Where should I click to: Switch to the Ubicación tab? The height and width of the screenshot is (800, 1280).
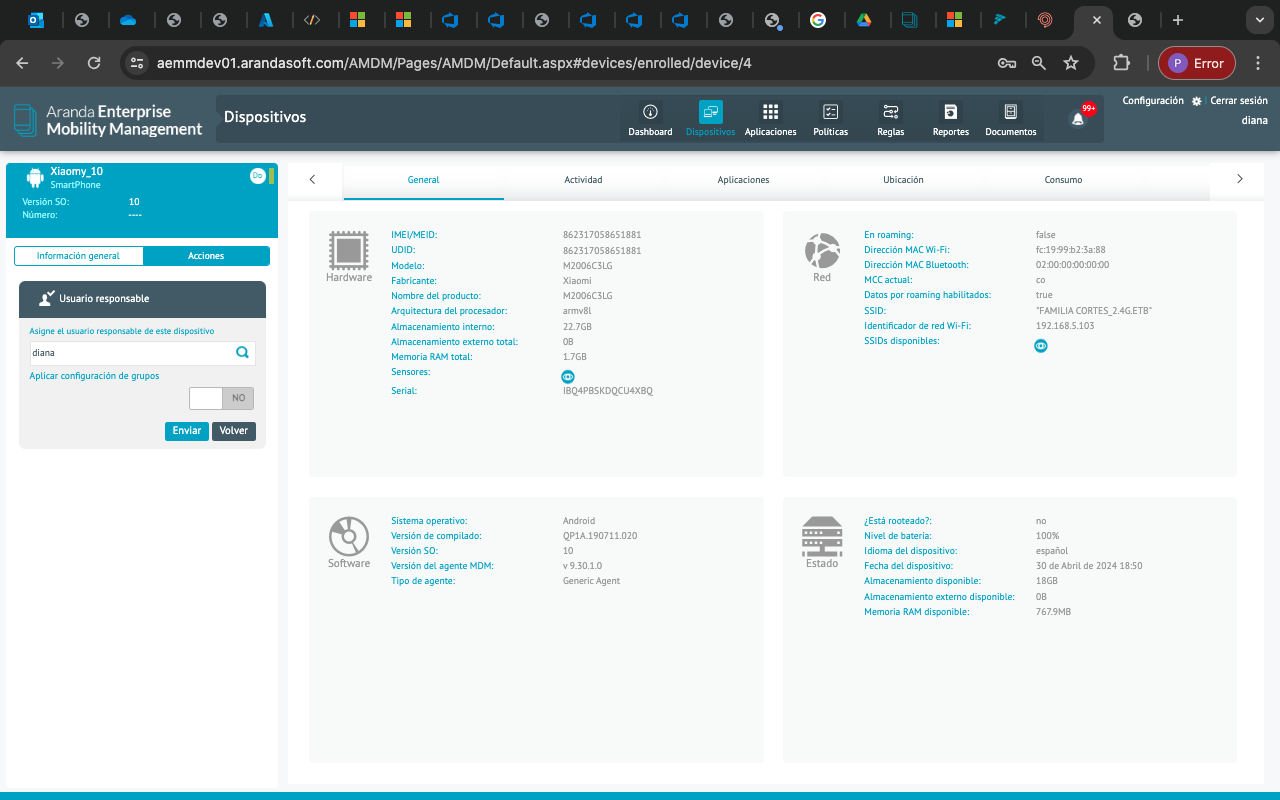pos(903,180)
